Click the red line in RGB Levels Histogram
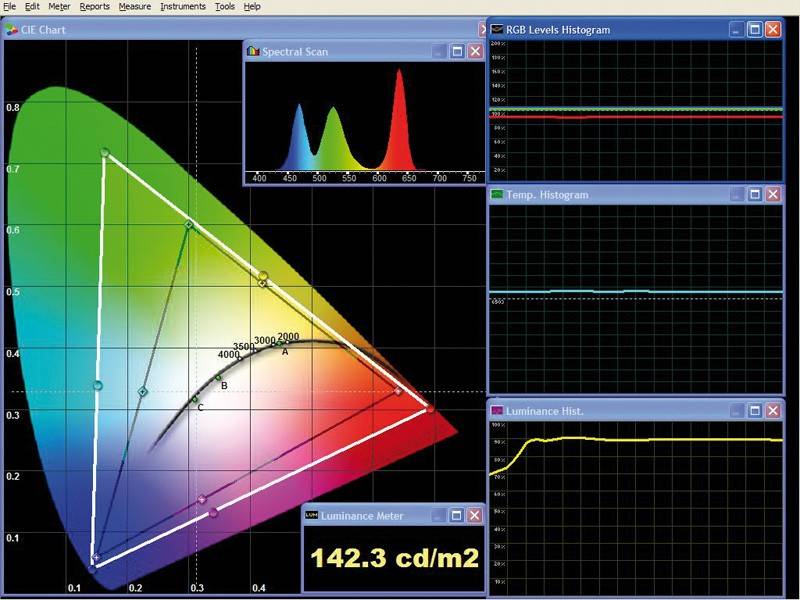 [636, 117]
